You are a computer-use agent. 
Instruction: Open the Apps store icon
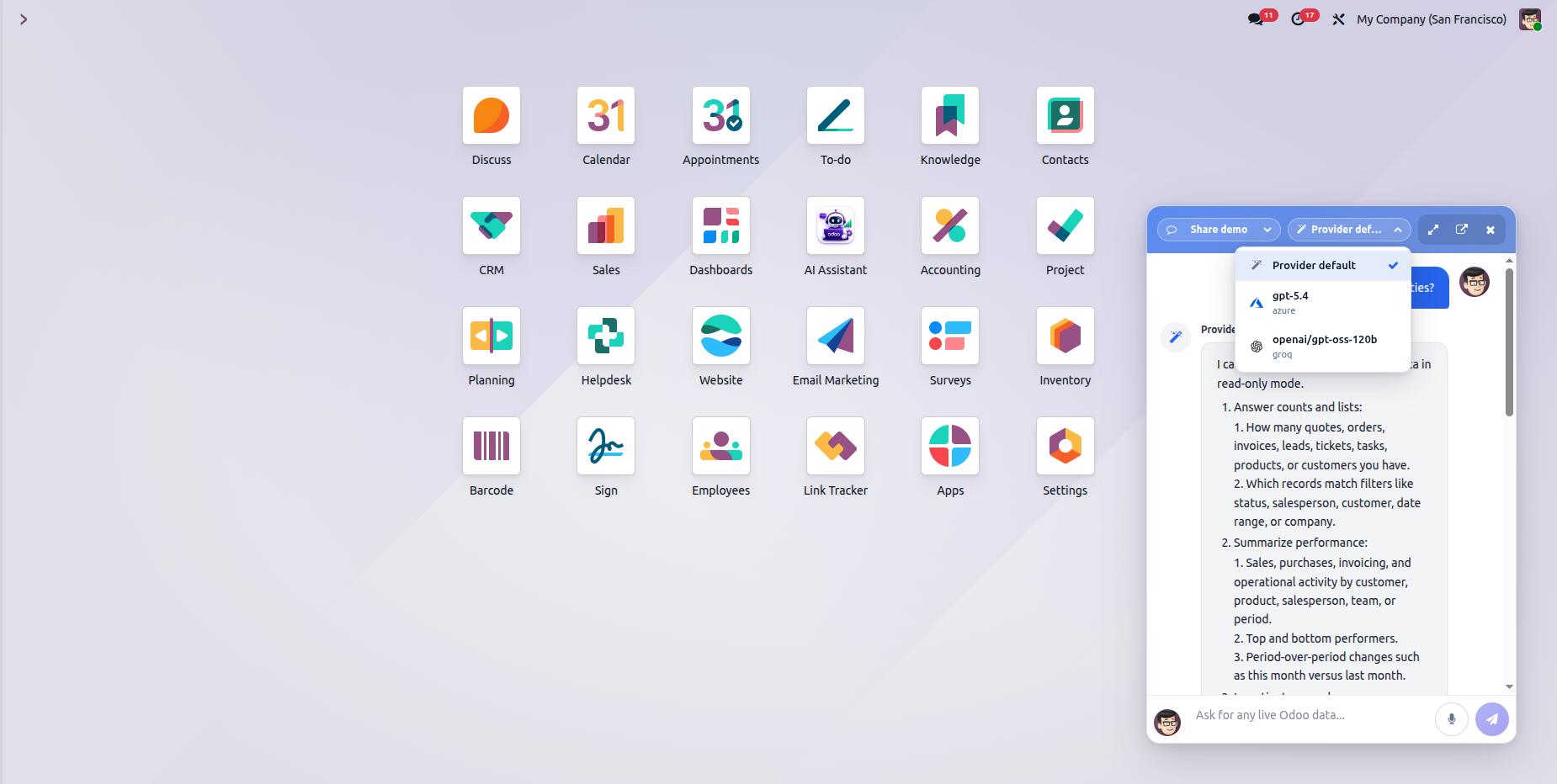[x=950, y=446]
